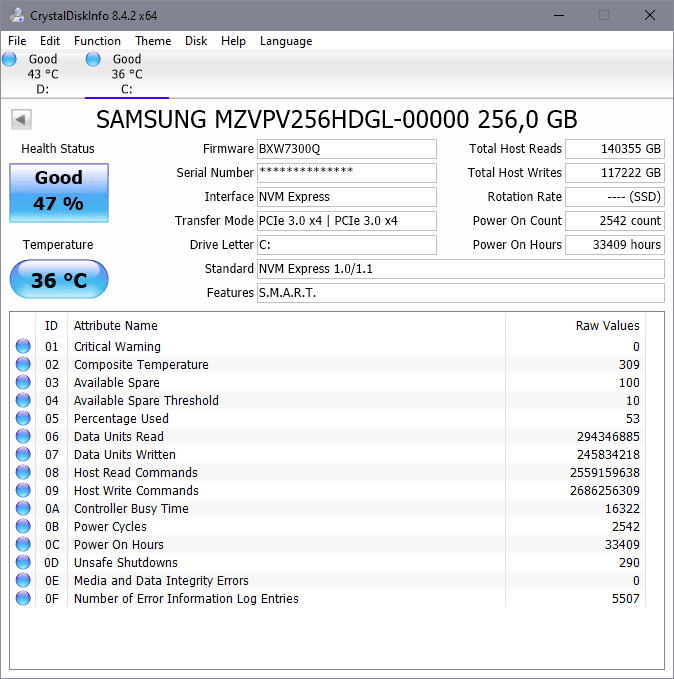Select the Data Units Read attribute text
The image size is (674, 679).
(x=119, y=436)
